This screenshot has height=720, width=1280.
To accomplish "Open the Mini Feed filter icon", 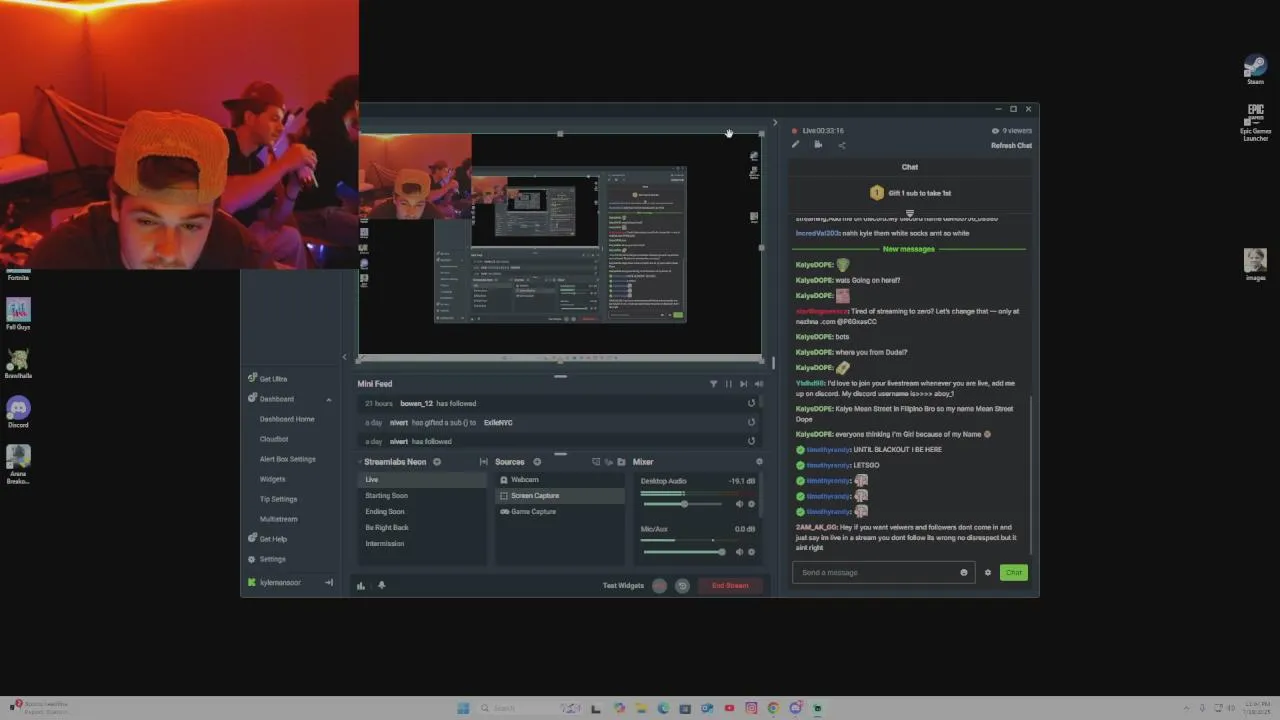I will coord(713,384).
